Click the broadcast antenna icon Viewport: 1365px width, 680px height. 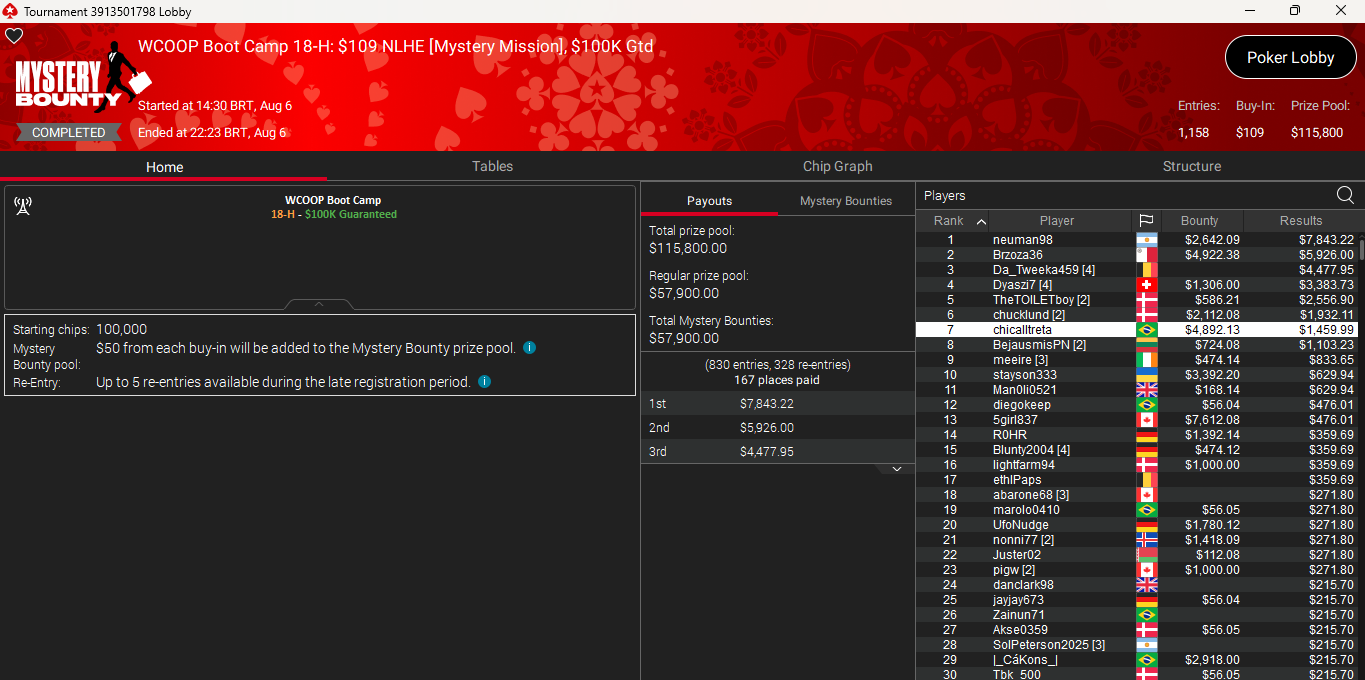pyautogui.click(x=23, y=206)
